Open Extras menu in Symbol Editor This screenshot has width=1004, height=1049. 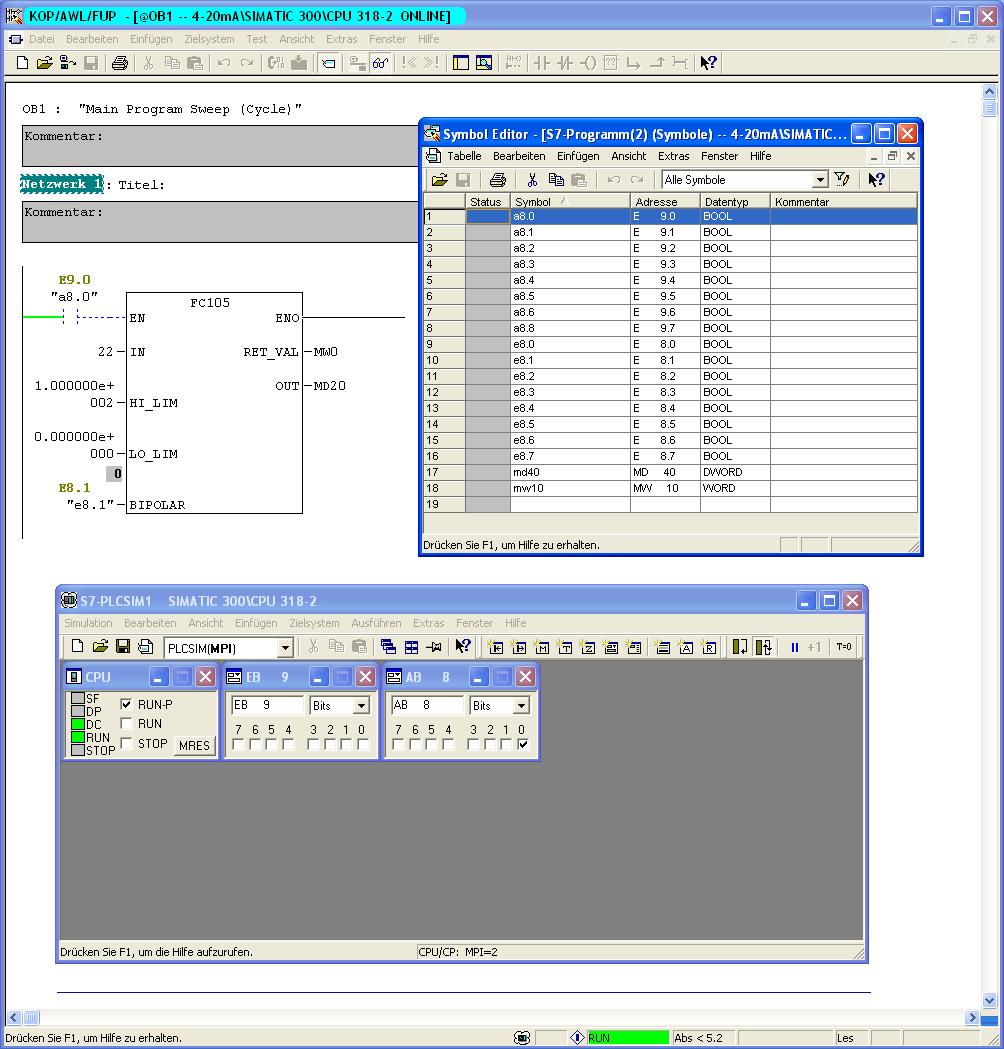[674, 156]
